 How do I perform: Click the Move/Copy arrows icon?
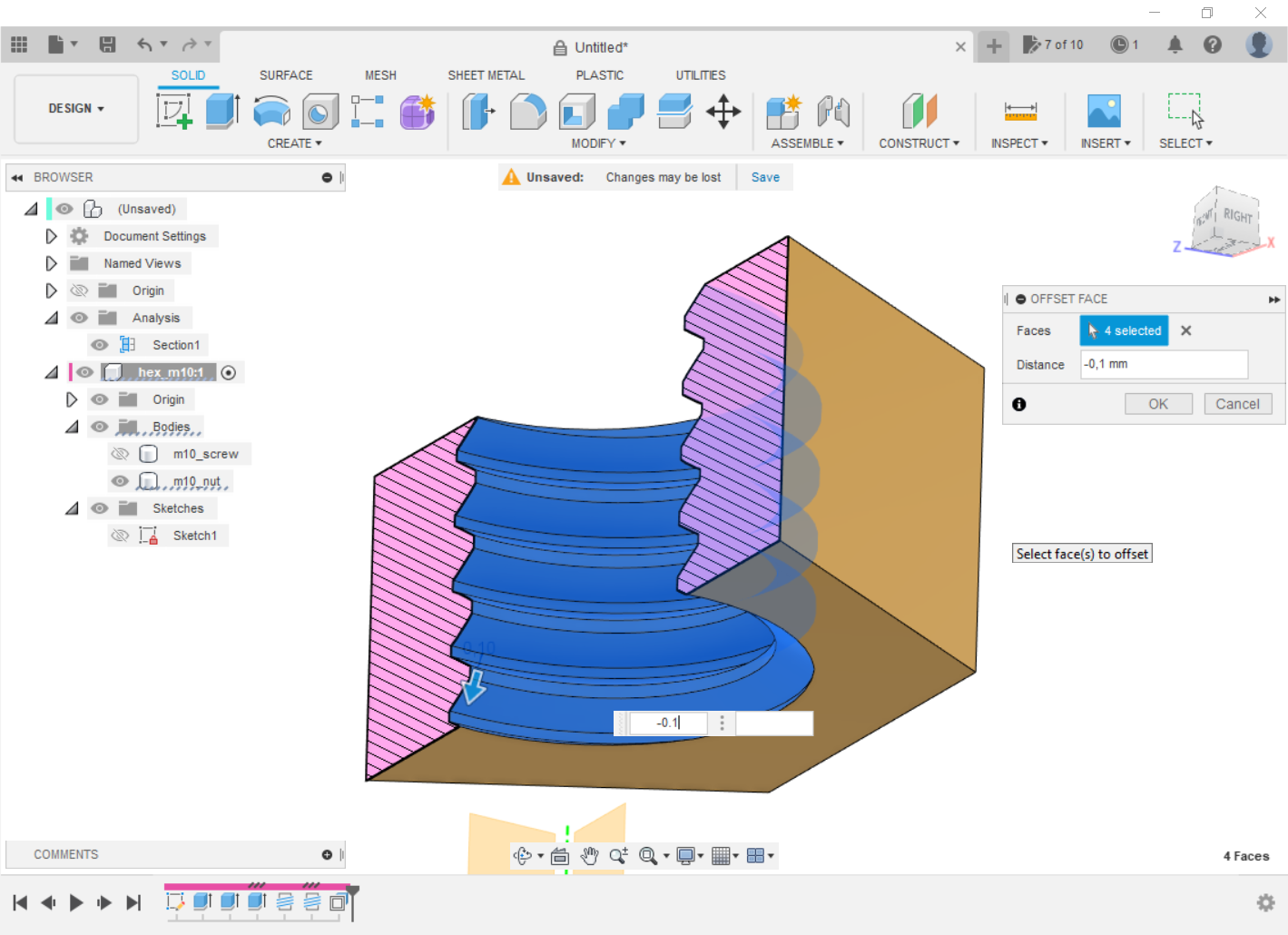[x=723, y=112]
